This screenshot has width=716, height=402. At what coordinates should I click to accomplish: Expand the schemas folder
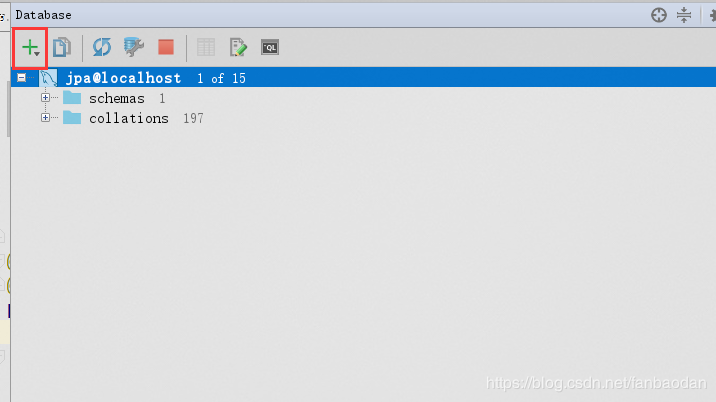45,97
